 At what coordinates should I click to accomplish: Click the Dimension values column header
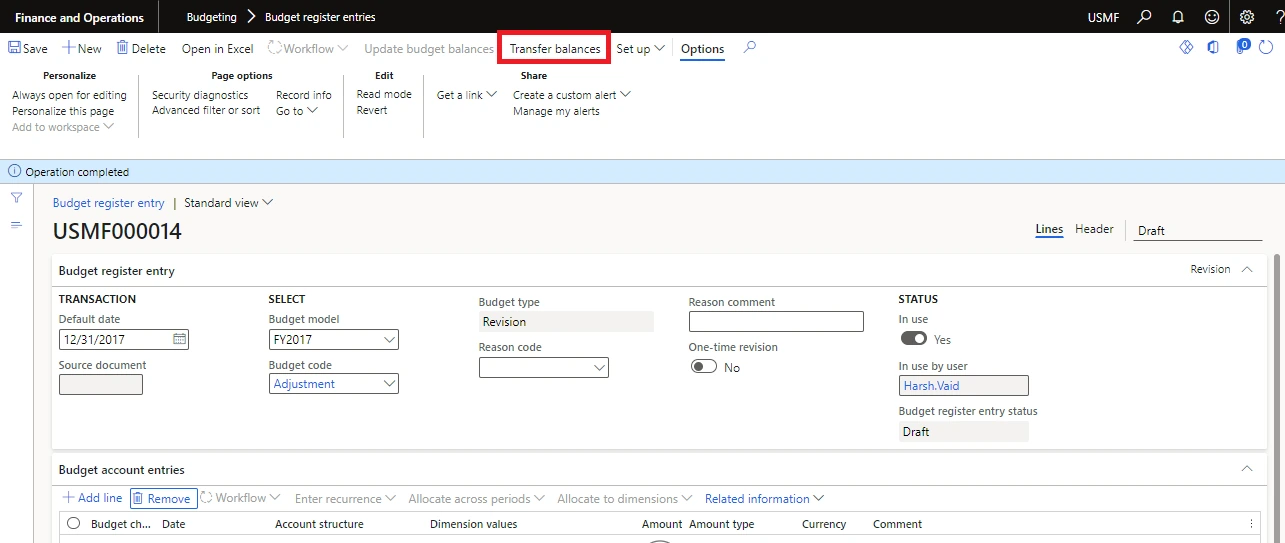coord(473,524)
